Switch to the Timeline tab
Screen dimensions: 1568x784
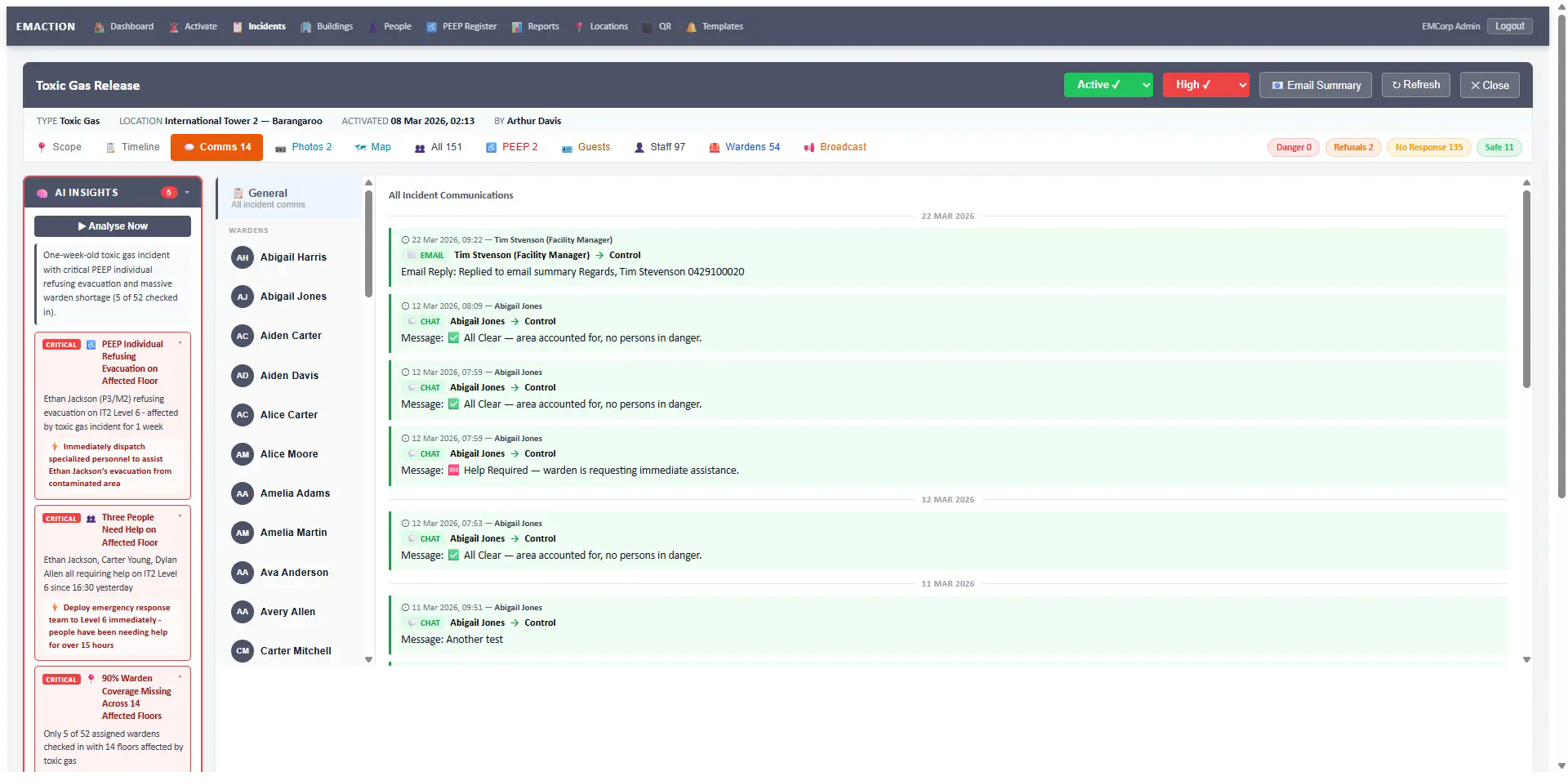[x=132, y=147]
